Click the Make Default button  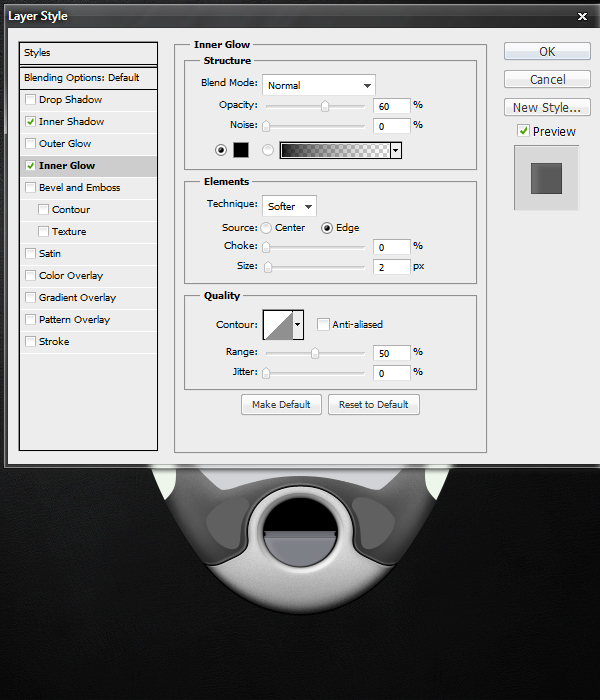[281, 404]
